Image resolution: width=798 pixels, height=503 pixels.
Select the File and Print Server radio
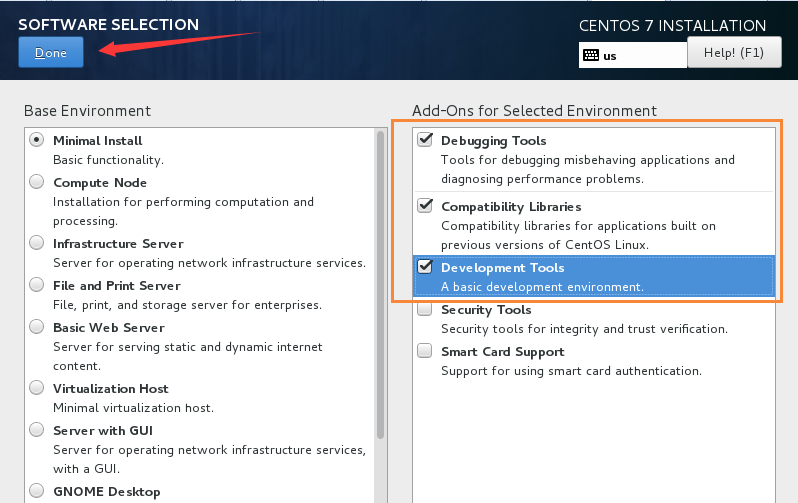tap(37, 285)
